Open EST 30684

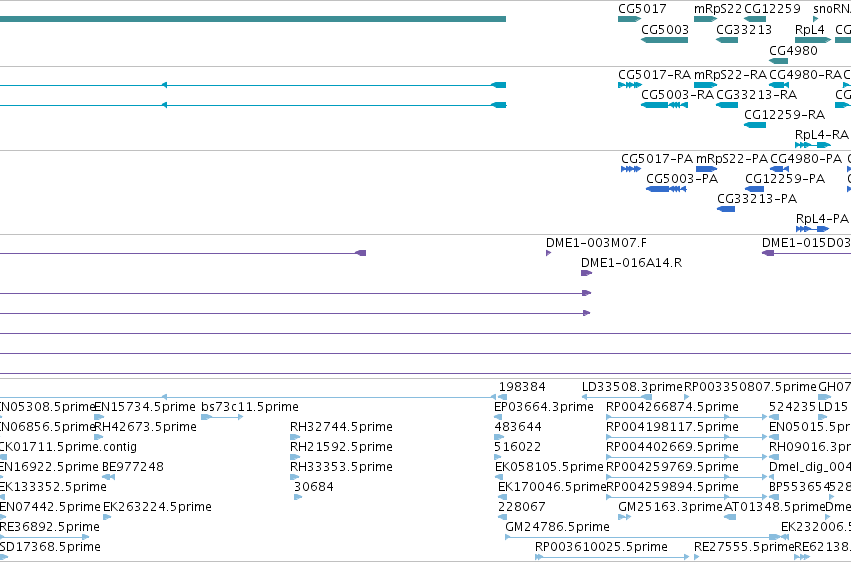click(313, 487)
